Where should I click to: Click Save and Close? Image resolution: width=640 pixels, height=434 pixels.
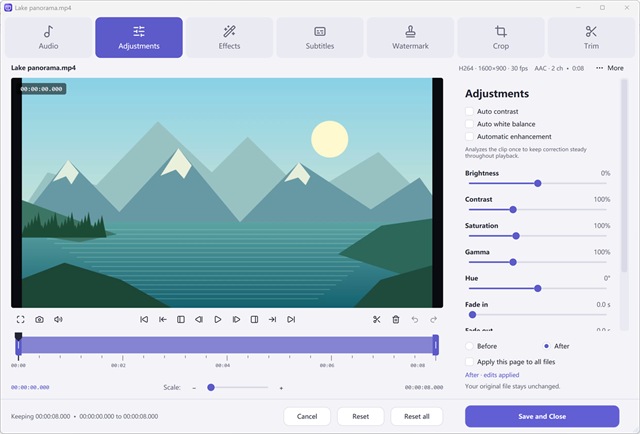pos(542,416)
